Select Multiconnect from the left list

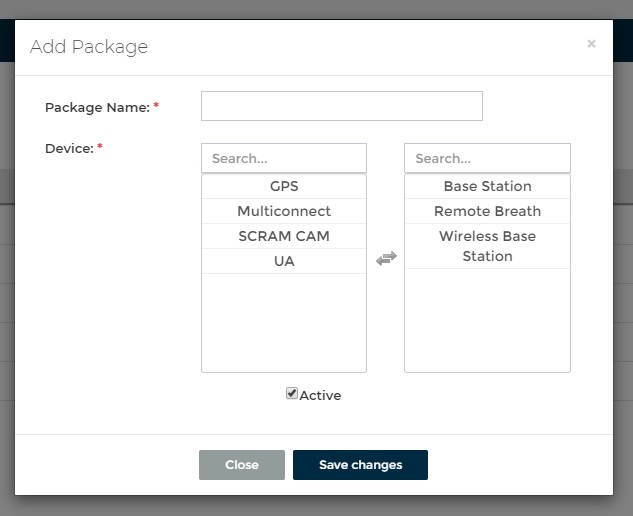tap(284, 211)
